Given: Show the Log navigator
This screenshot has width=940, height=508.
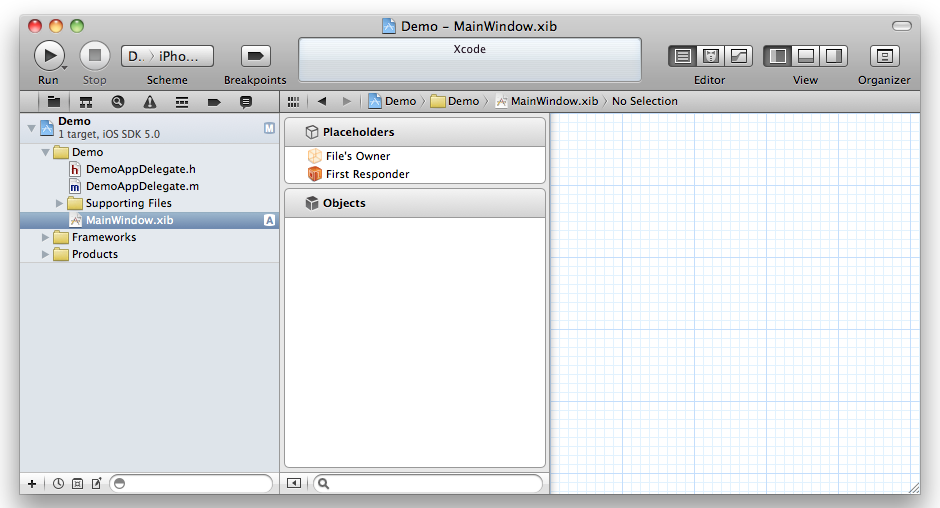Looking at the screenshot, I should click(246, 101).
